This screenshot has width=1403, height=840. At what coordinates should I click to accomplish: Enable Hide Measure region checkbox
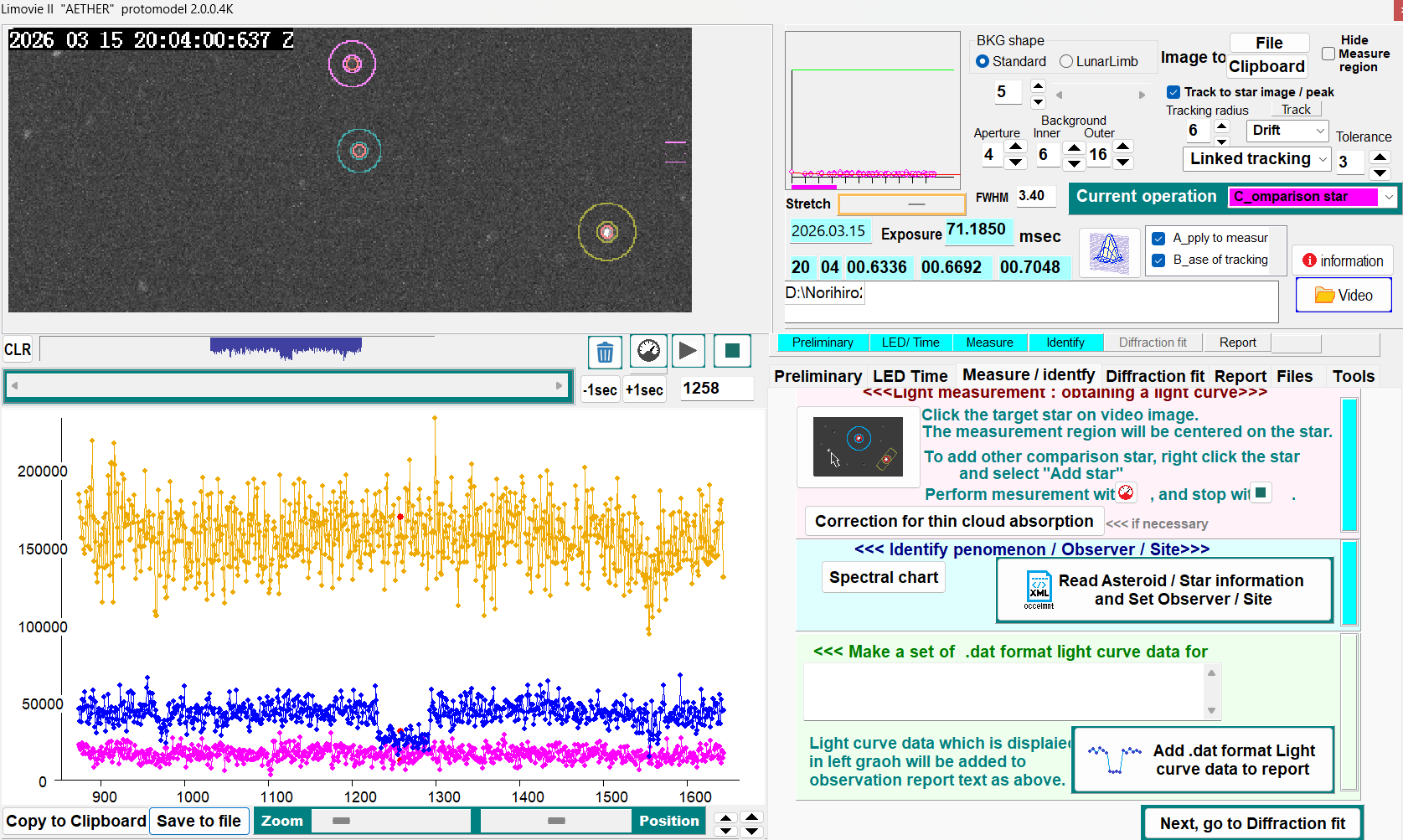coord(1328,54)
